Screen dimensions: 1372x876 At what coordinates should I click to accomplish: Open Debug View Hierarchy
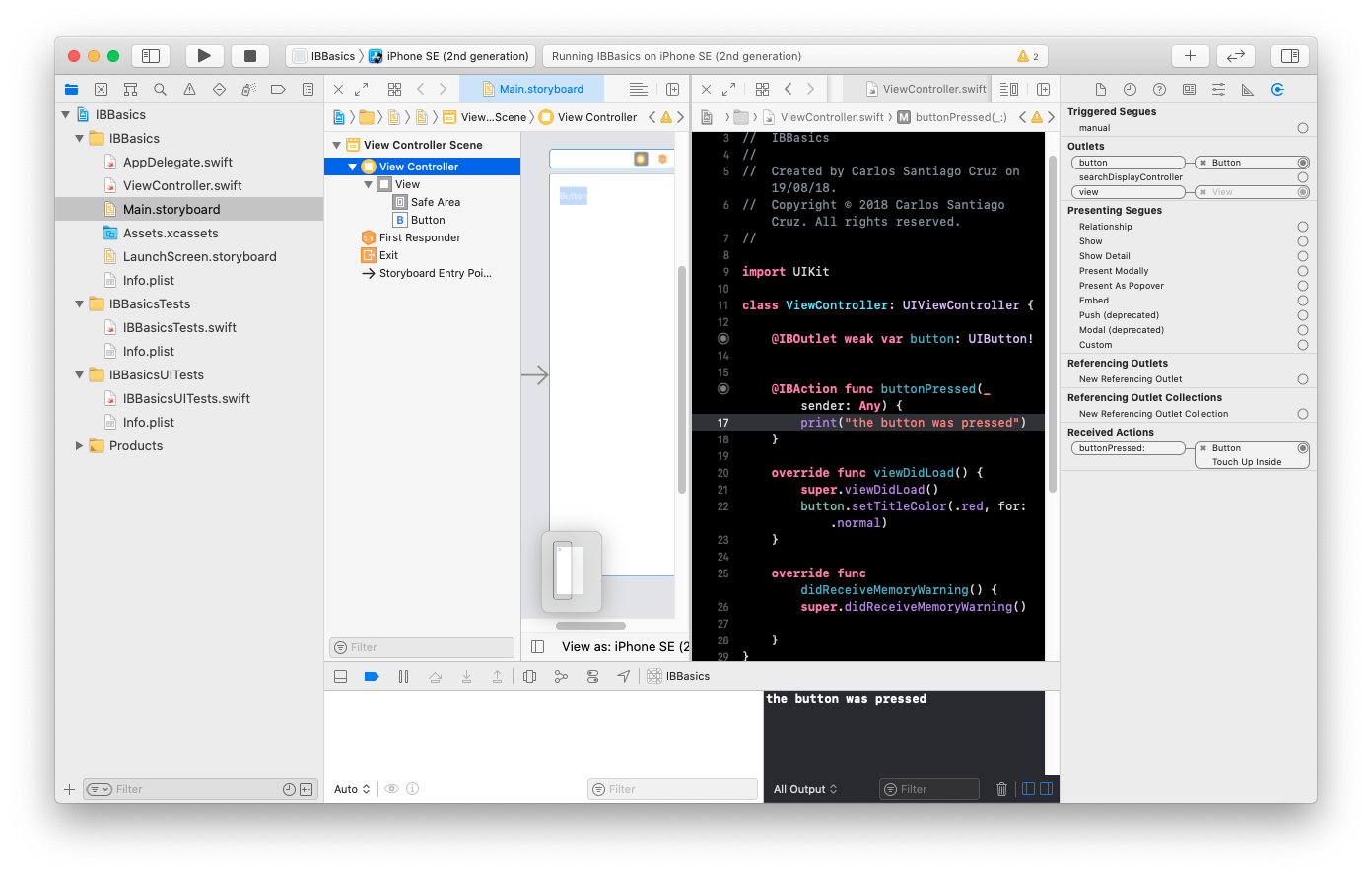(x=529, y=676)
